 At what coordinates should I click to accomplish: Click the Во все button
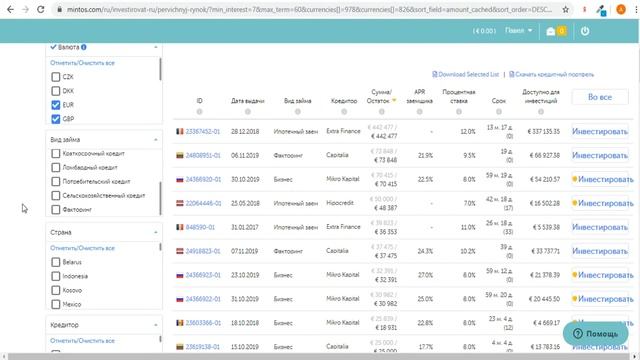pyautogui.click(x=600, y=97)
